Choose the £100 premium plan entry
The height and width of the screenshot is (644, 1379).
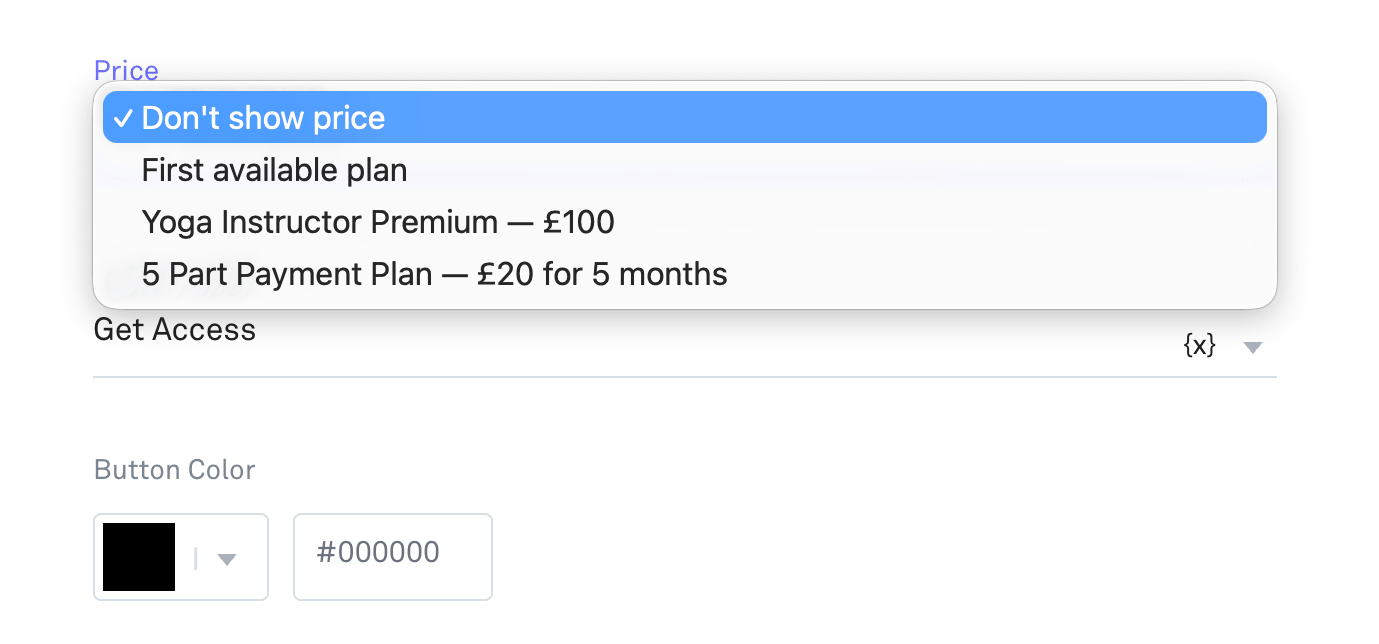pyautogui.click(x=685, y=222)
